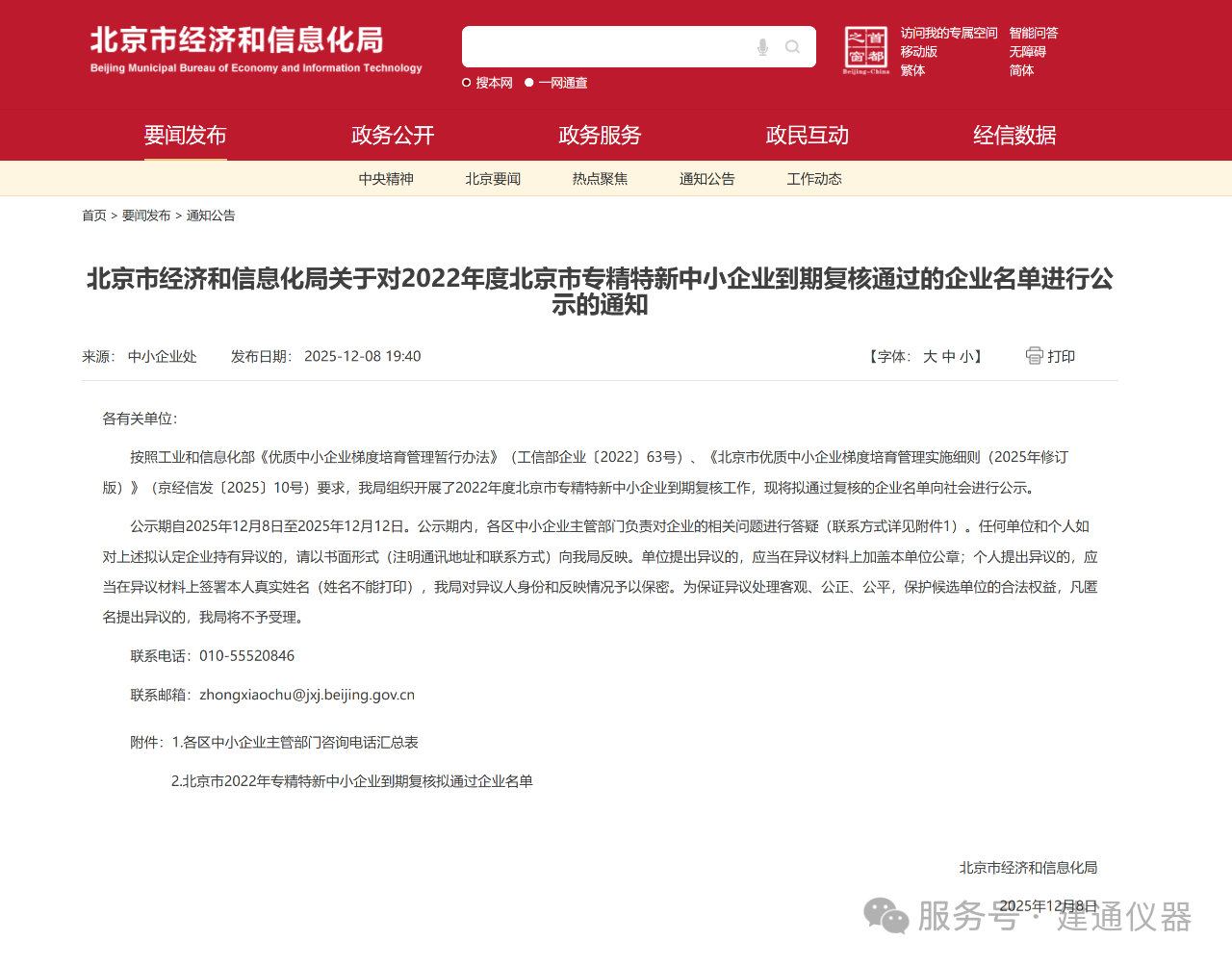Open the 首都之窗 Beijing-China logo
Screen dimensions: 1232x966
[865, 50]
